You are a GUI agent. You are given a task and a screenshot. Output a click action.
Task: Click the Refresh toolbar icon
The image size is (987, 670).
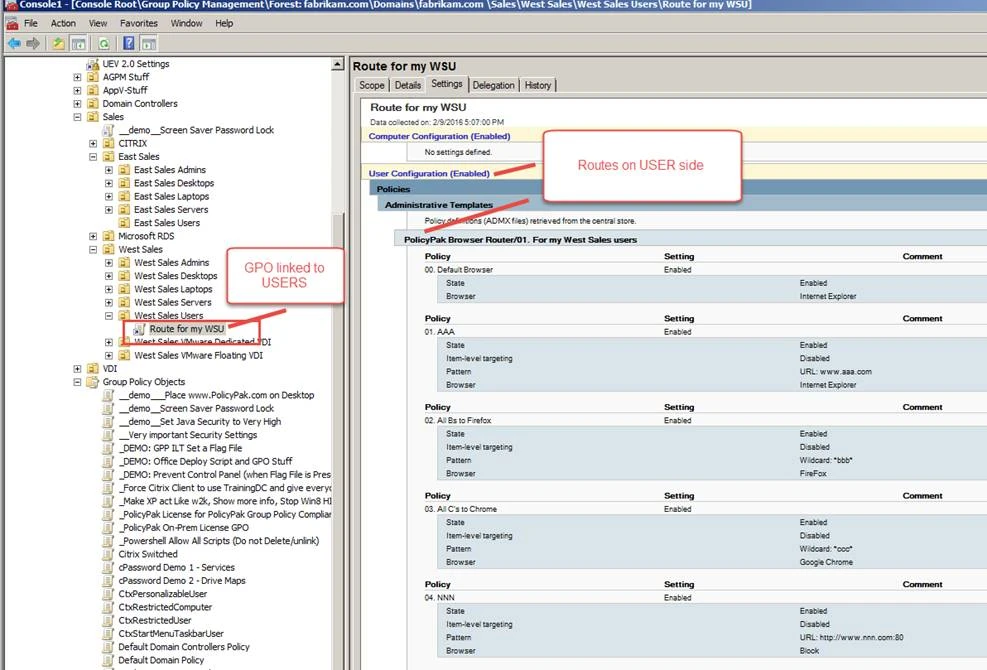(103, 43)
